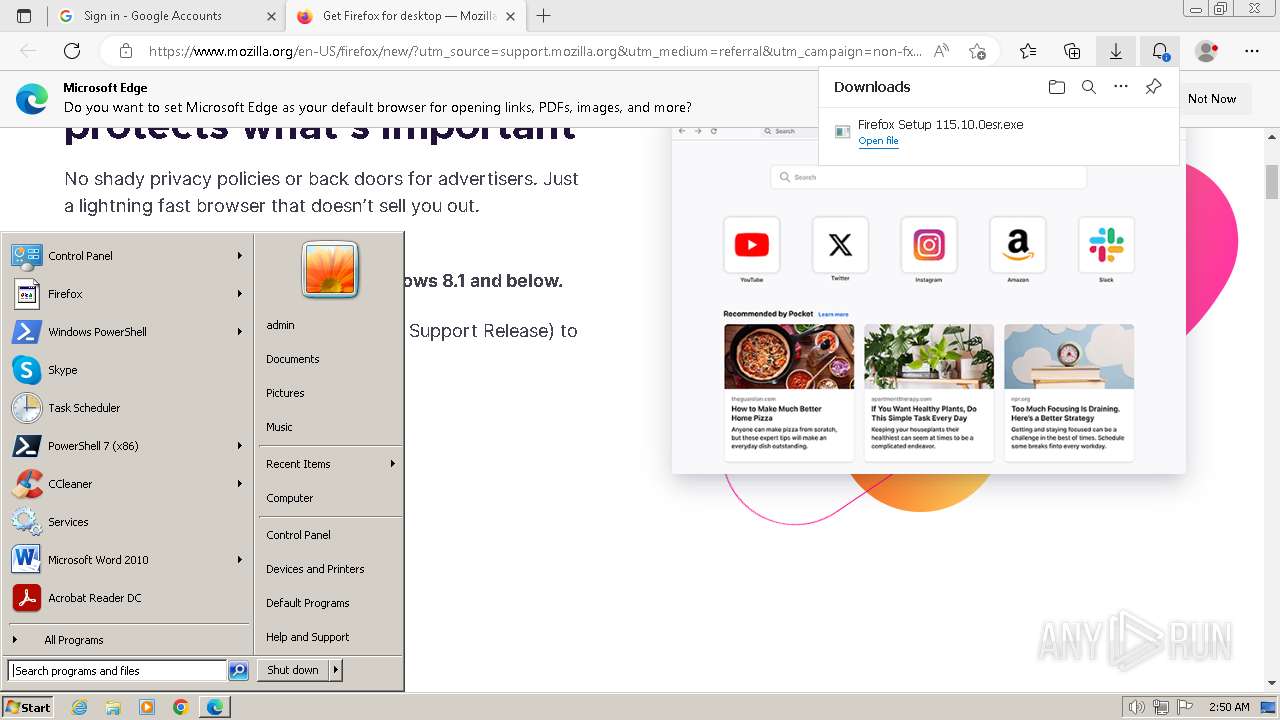Open more options in Downloads panel
This screenshot has height=720, width=1280.
(1121, 87)
